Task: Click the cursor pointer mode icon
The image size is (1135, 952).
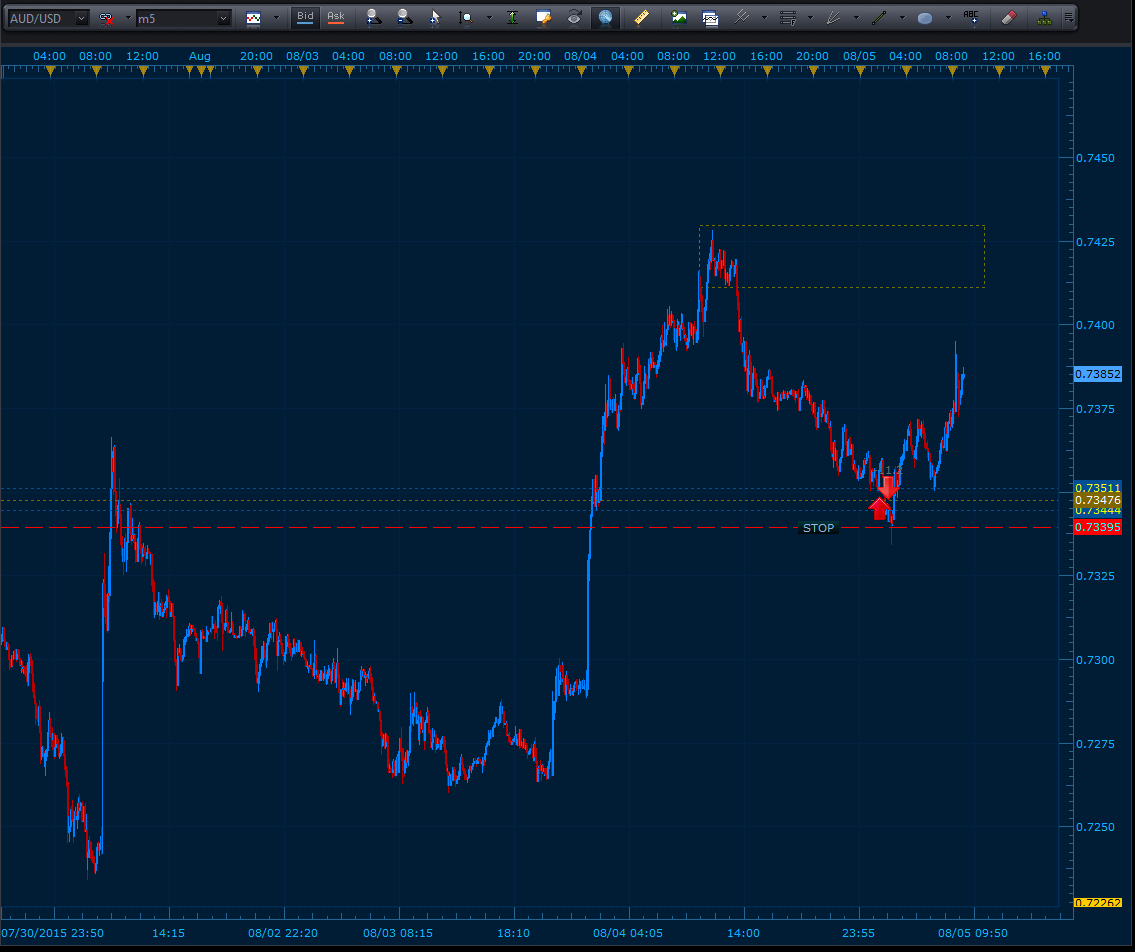Action: coord(434,17)
